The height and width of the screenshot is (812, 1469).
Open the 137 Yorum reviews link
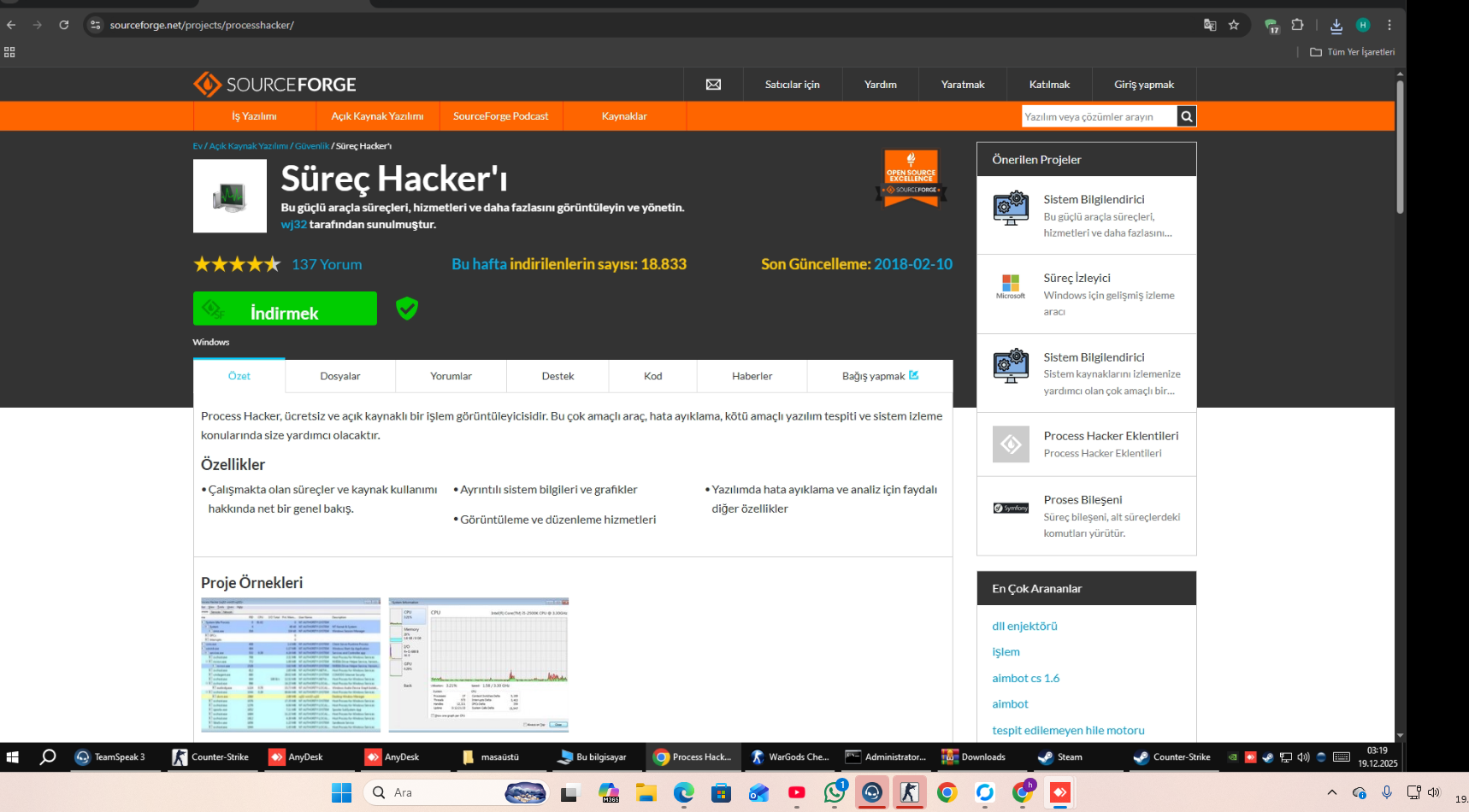[327, 265]
